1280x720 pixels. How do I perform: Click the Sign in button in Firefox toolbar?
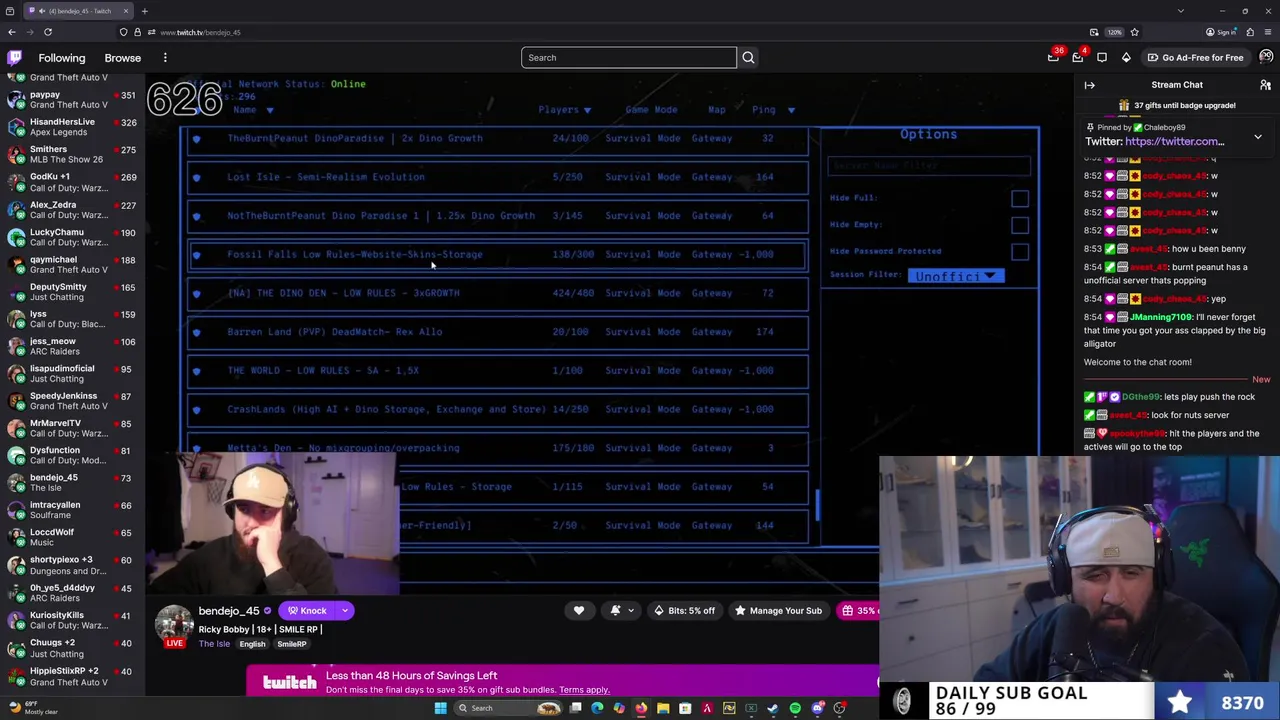[x=1222, y=32]
